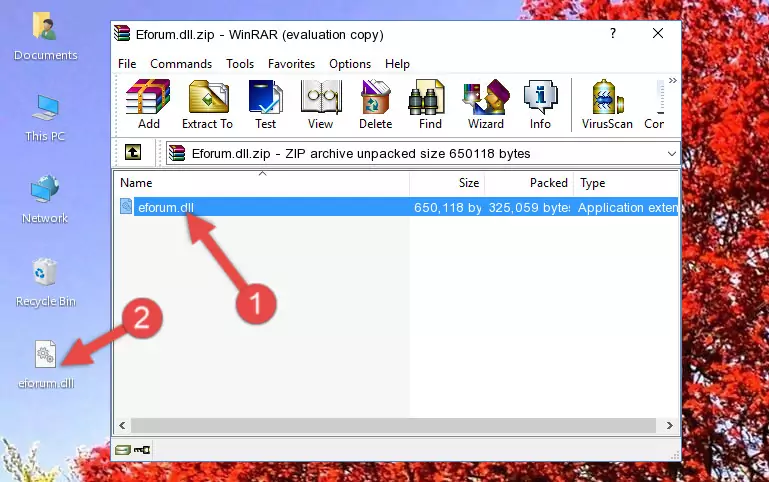Select the This PC desktop icon
Screen dimensions: 769x482
[45, 118]
